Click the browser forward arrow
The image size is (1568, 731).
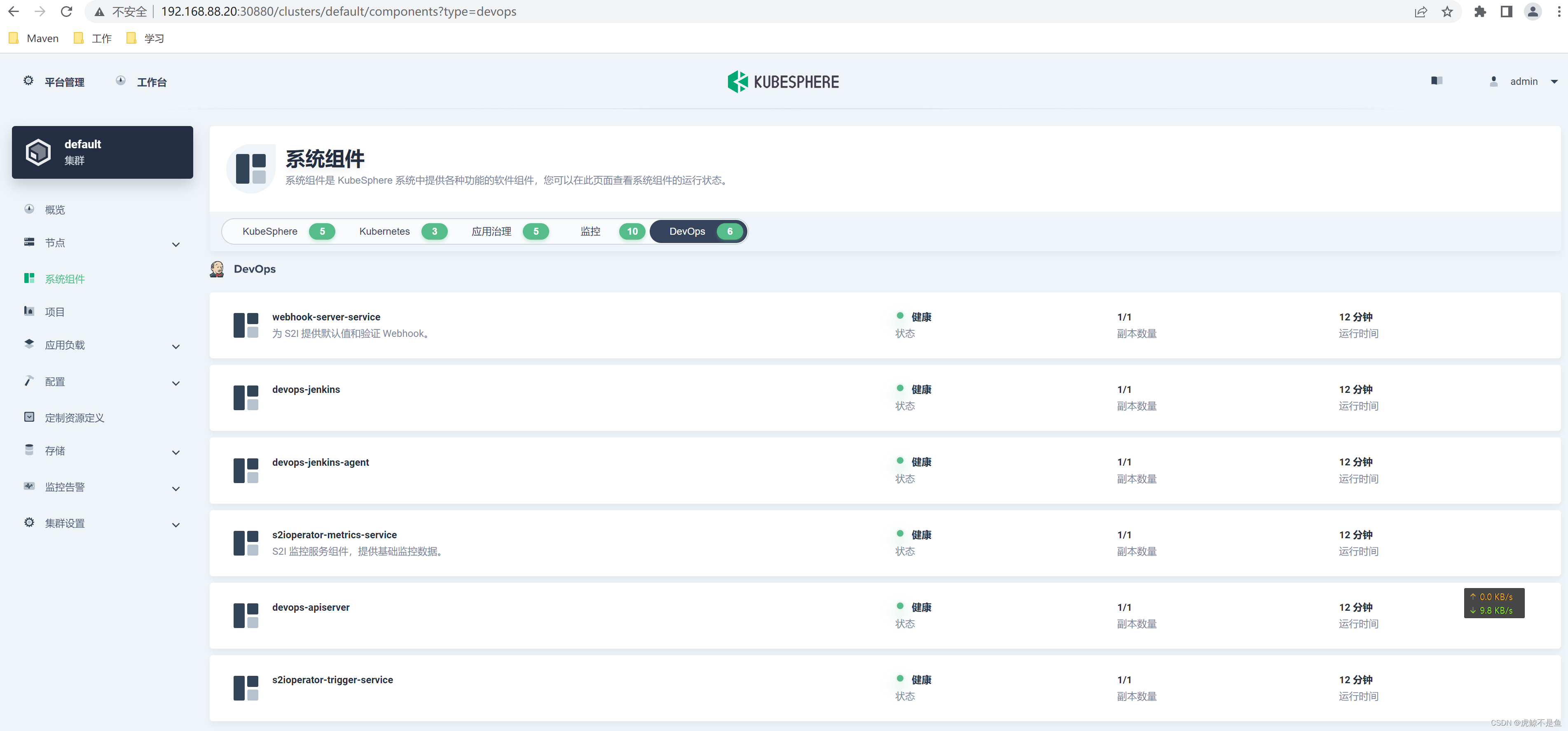click(40, 12)
